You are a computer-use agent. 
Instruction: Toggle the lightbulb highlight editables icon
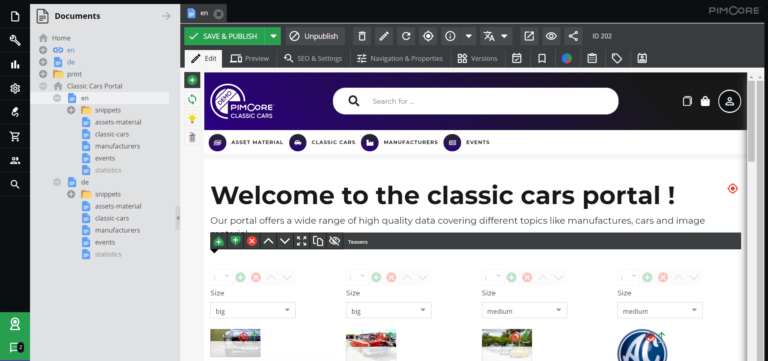[192, 118]
